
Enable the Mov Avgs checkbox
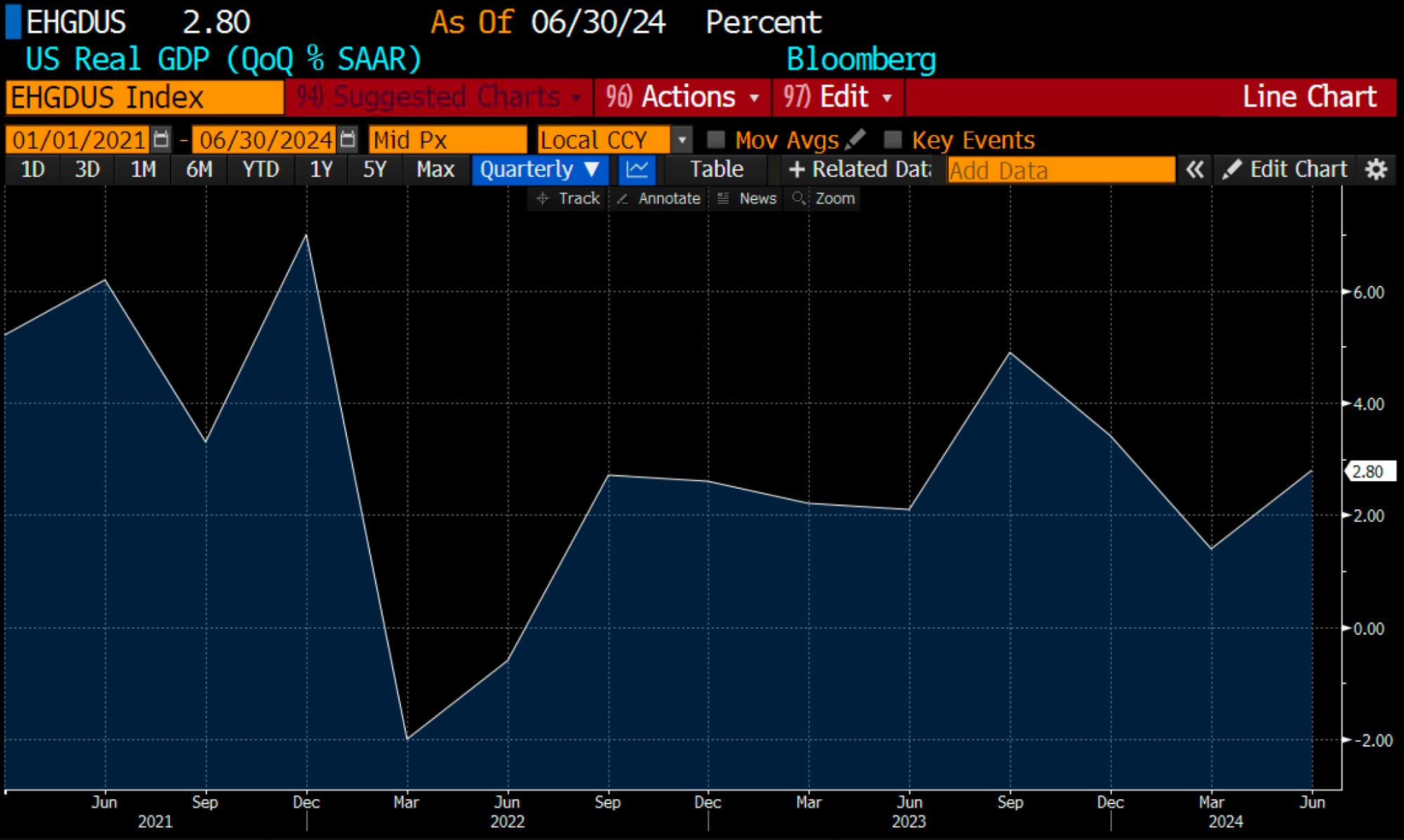point(716,139)
